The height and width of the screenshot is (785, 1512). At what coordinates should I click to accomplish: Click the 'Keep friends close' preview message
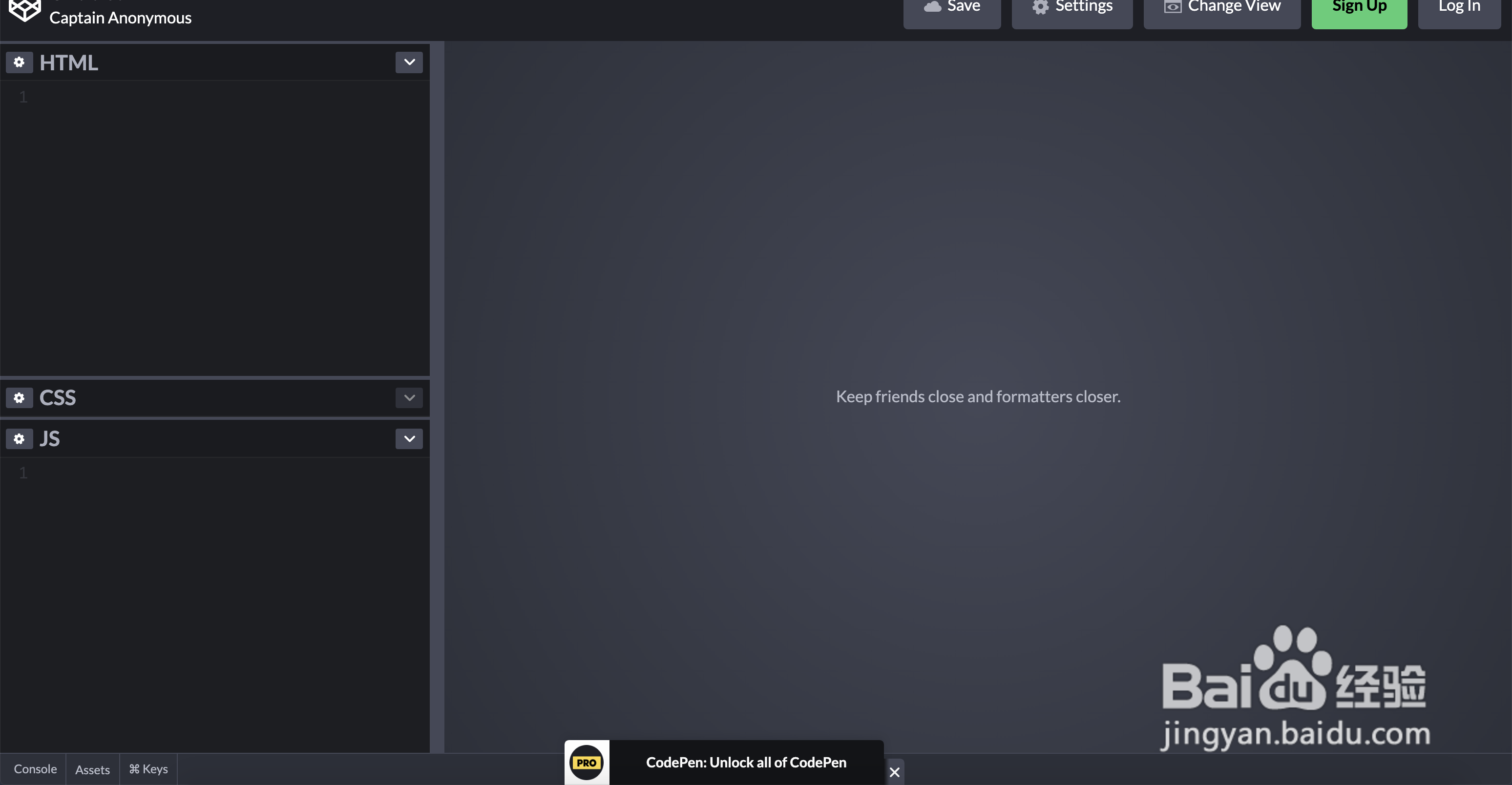pos(978,396)
